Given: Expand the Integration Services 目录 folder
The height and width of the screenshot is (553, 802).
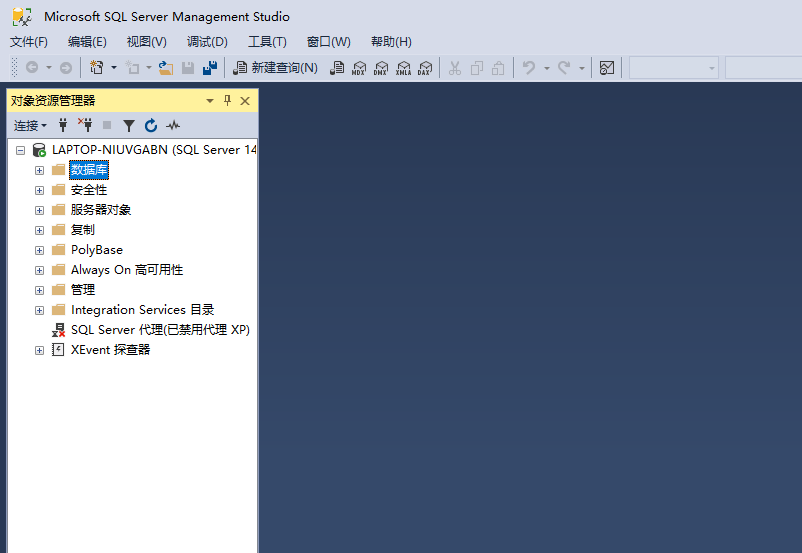Looking at the screenshot, I should [x=39, y=310].
